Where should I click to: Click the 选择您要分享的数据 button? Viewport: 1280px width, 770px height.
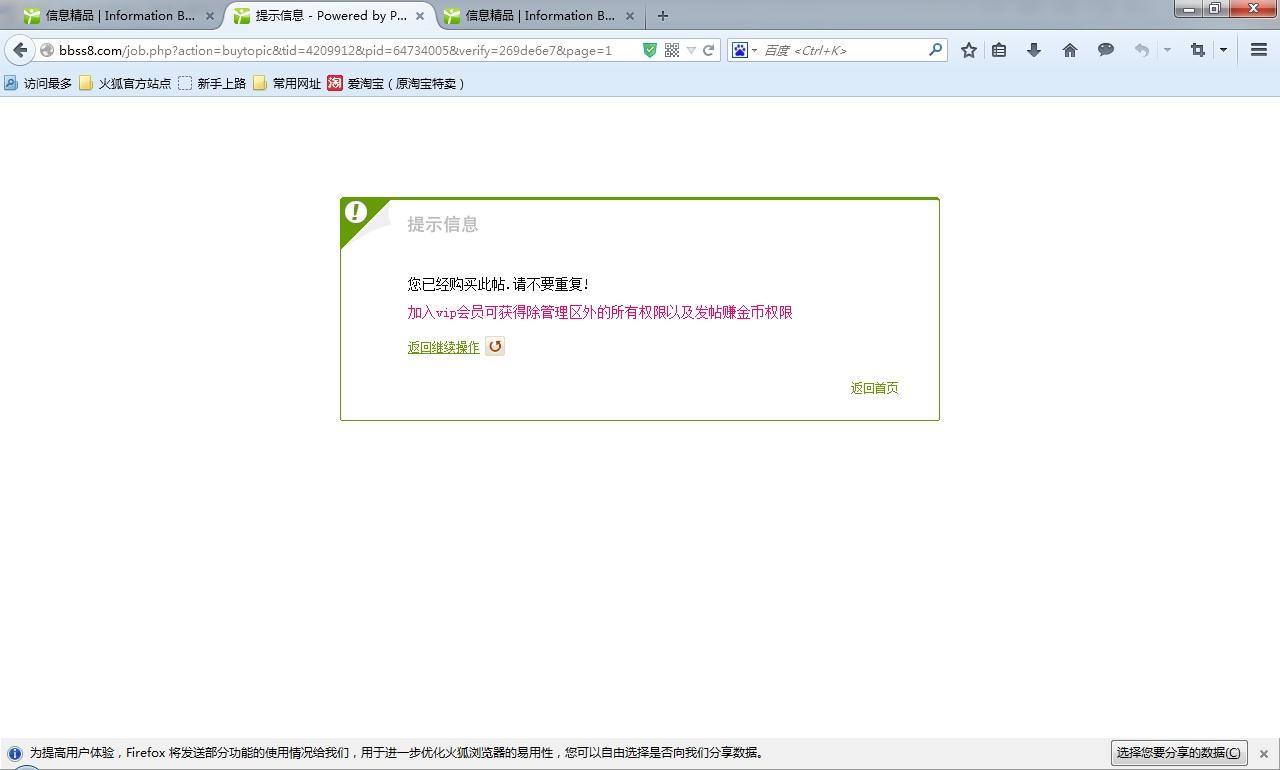pos(1178,753)
